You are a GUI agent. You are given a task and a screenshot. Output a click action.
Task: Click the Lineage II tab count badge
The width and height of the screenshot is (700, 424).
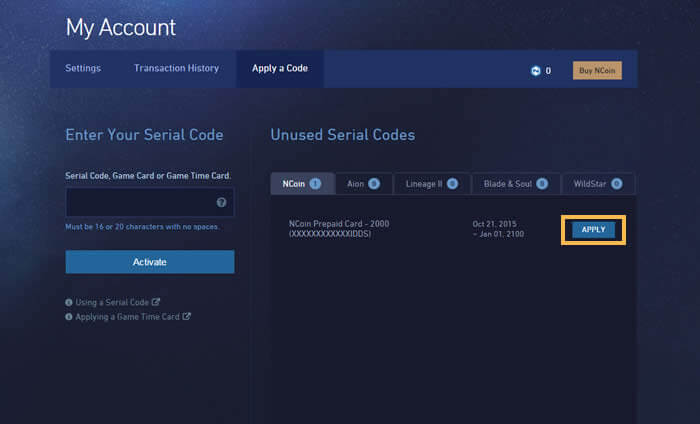(x=452, y=183)
